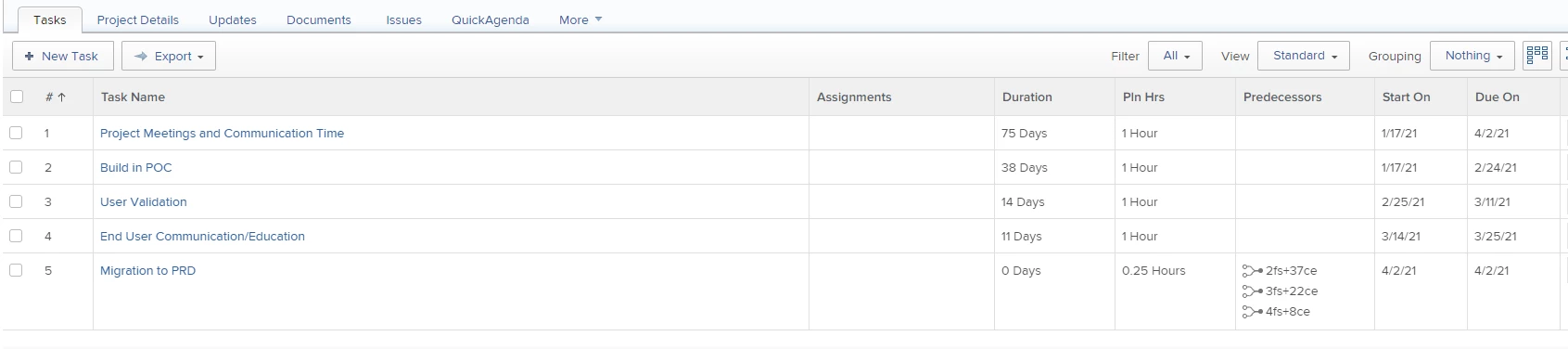Viewport: 1568px width, 349px height.
Task: Click the 4fs+8ce predecessor link icon
Action: click(1252, 312)
